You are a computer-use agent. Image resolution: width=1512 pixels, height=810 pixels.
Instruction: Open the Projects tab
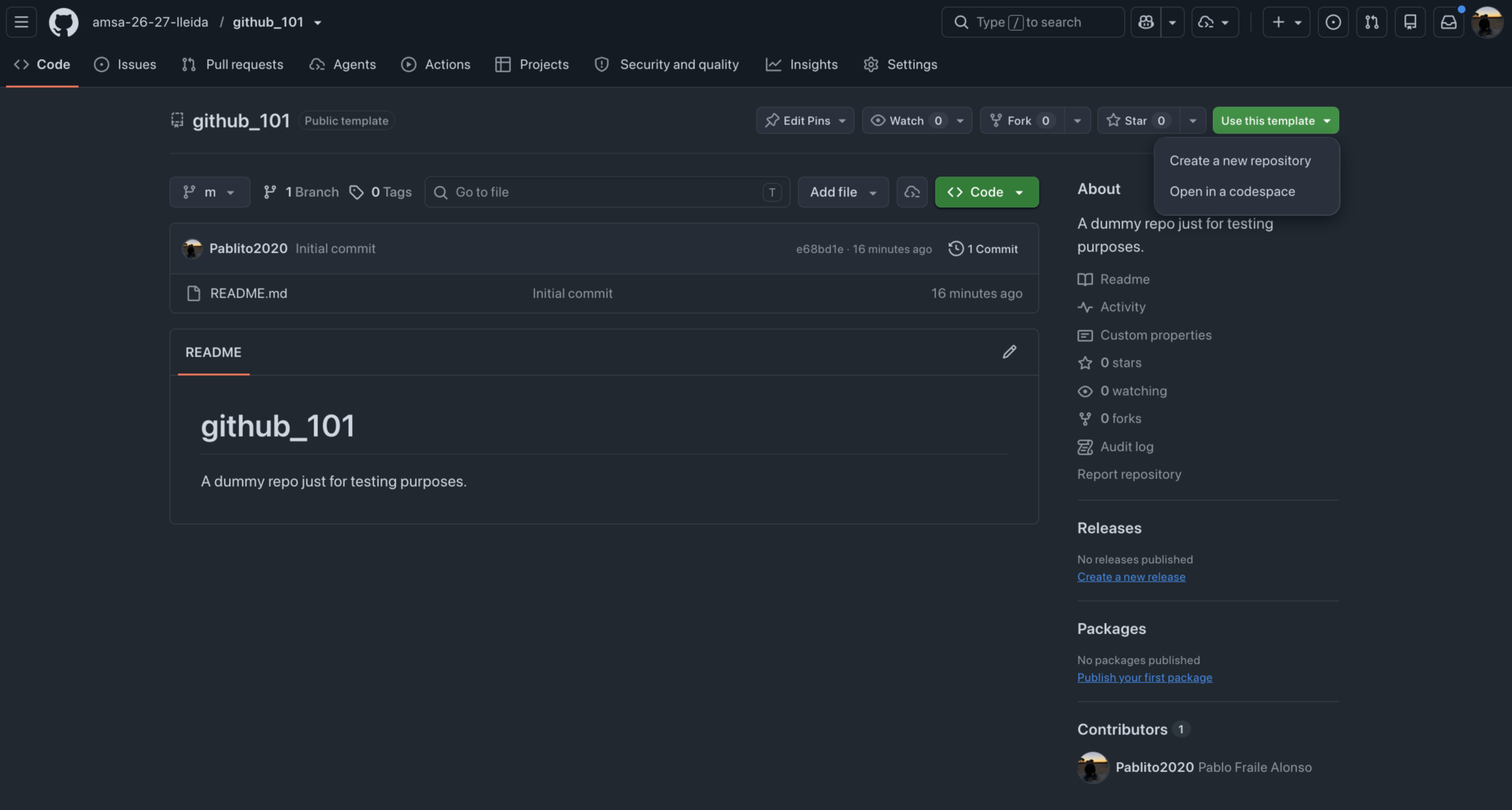click(x=532, y=64)
